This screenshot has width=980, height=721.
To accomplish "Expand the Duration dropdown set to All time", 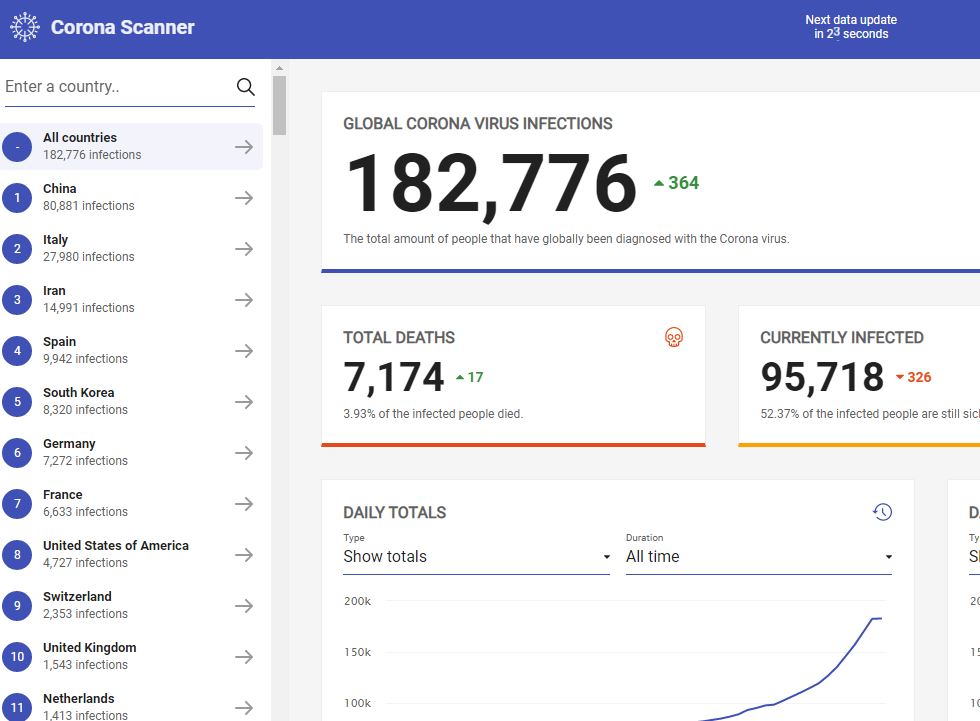I will click(758, 557).
